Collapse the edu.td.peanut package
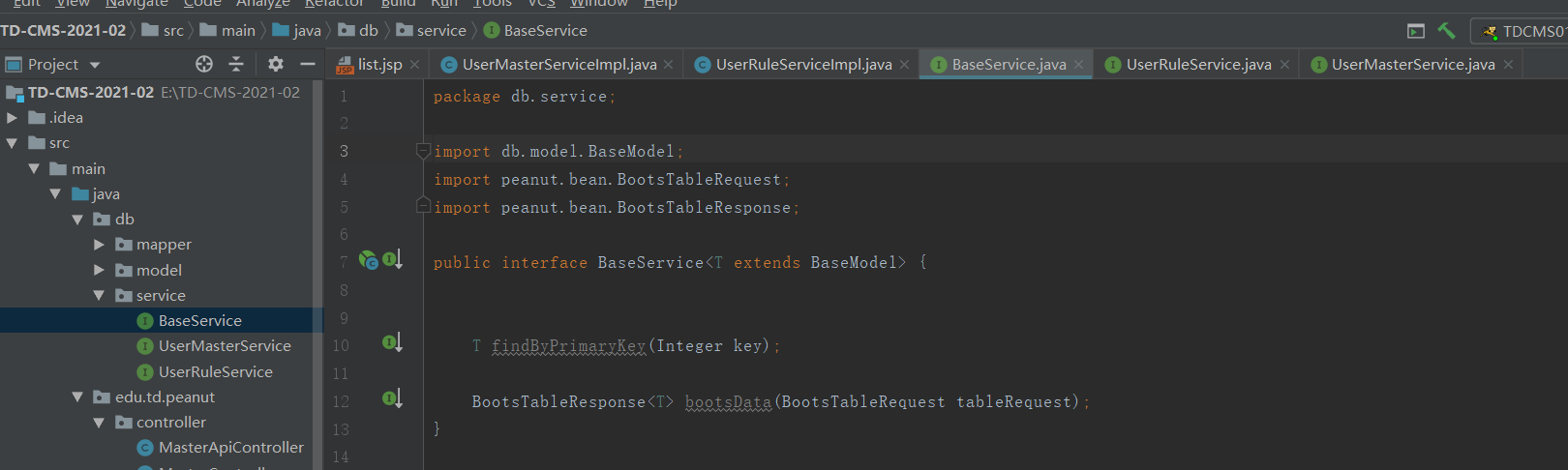This screenshot has width=1568, height=470. (77, 397)
